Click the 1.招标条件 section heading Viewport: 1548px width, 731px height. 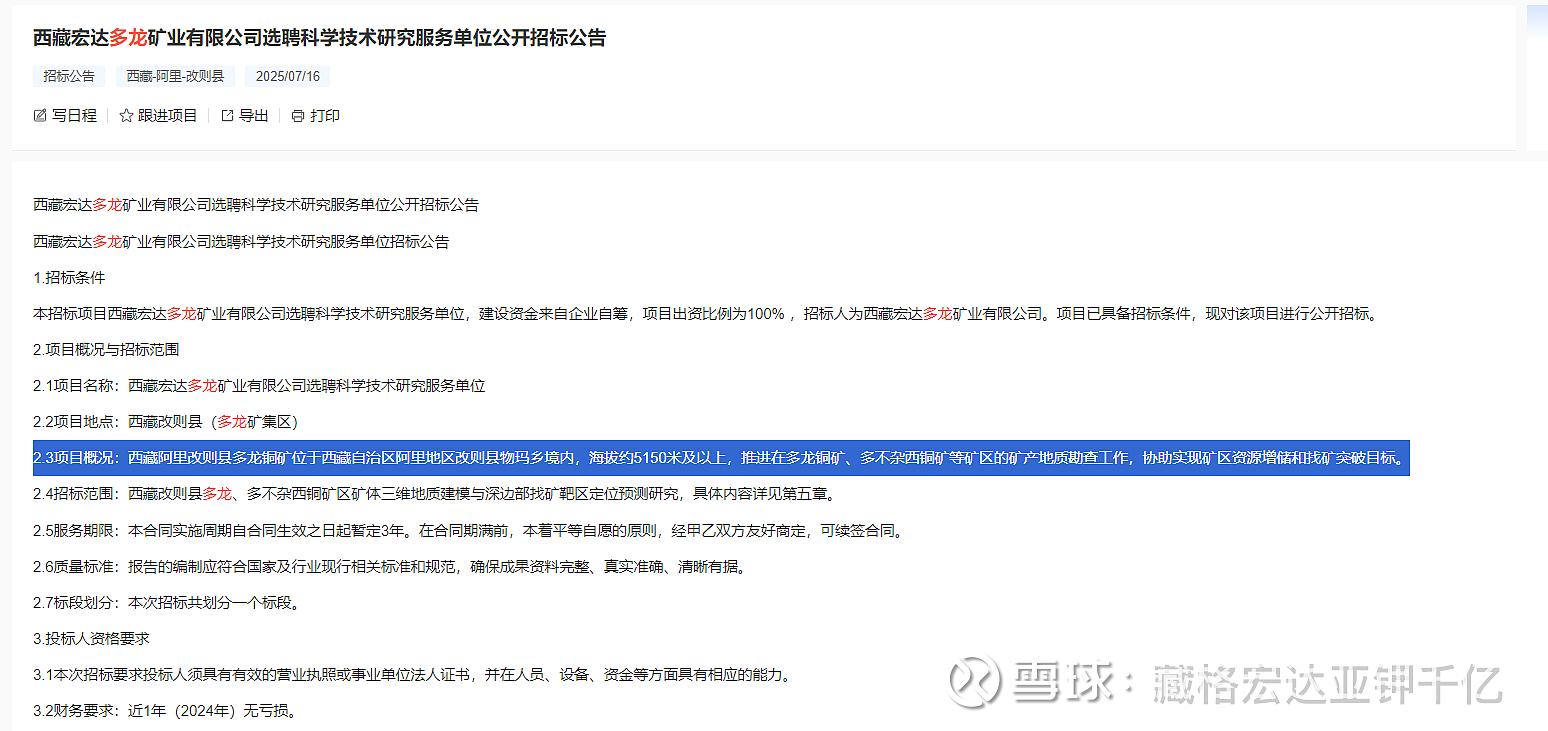(x=69, y=277)
